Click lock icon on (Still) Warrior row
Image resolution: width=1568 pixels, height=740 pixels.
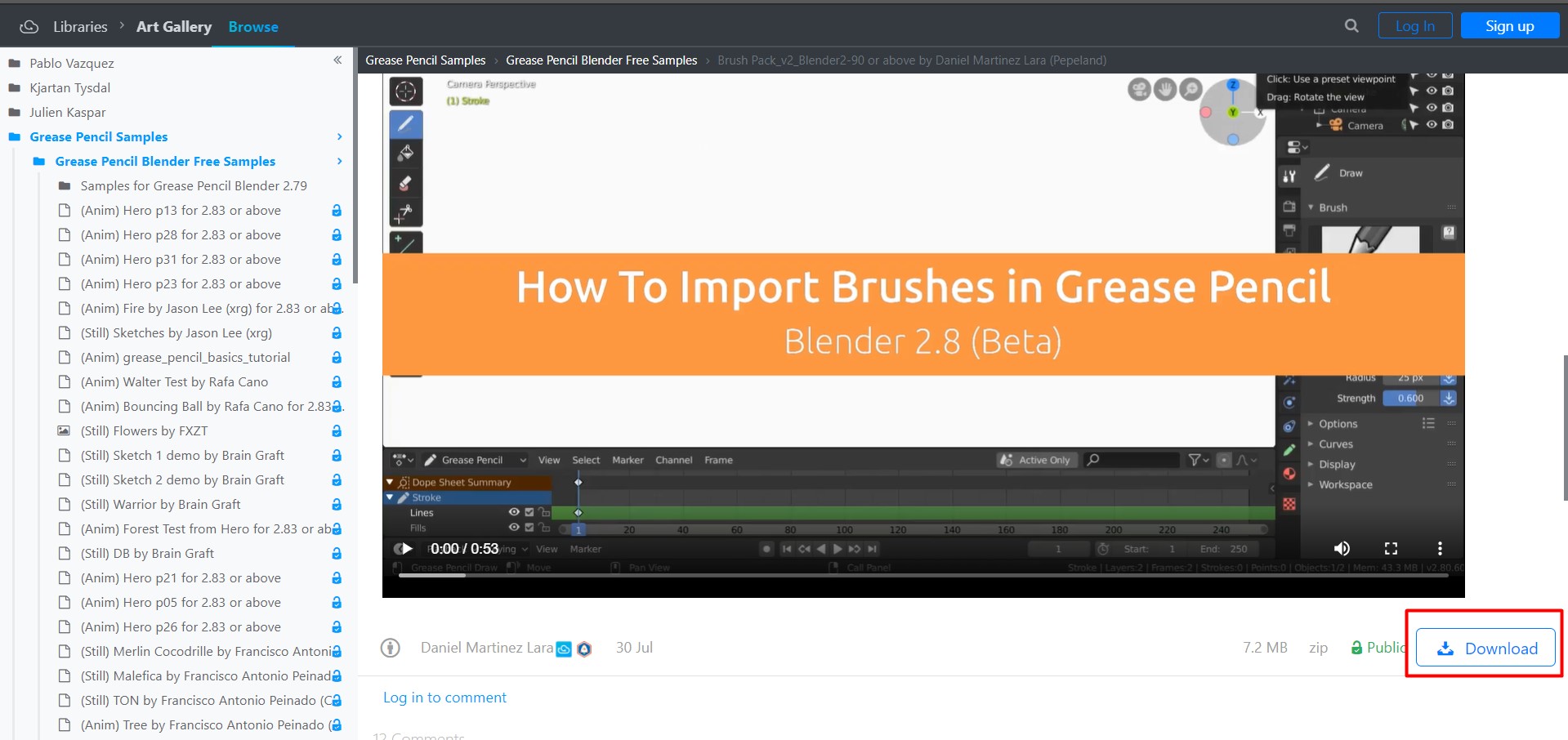(x=336, y=504)
